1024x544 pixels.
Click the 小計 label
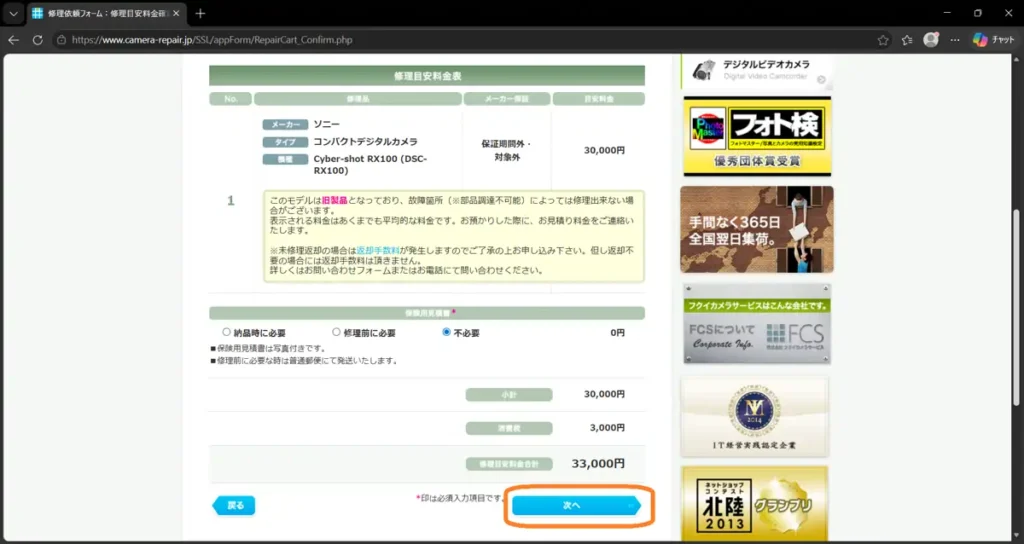click(509, 394)
